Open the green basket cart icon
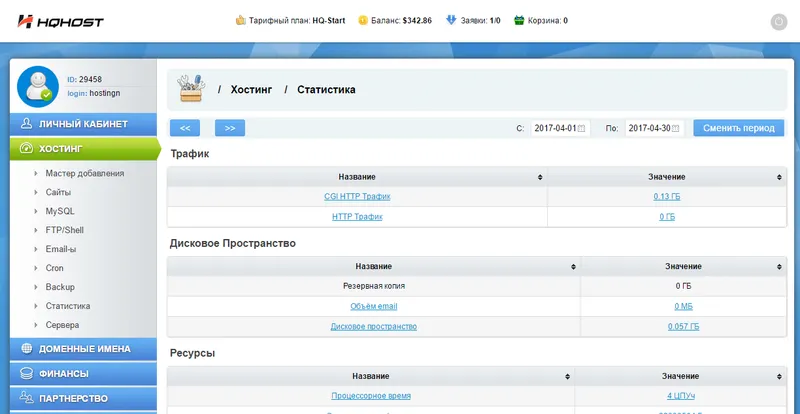 [519, 20]
